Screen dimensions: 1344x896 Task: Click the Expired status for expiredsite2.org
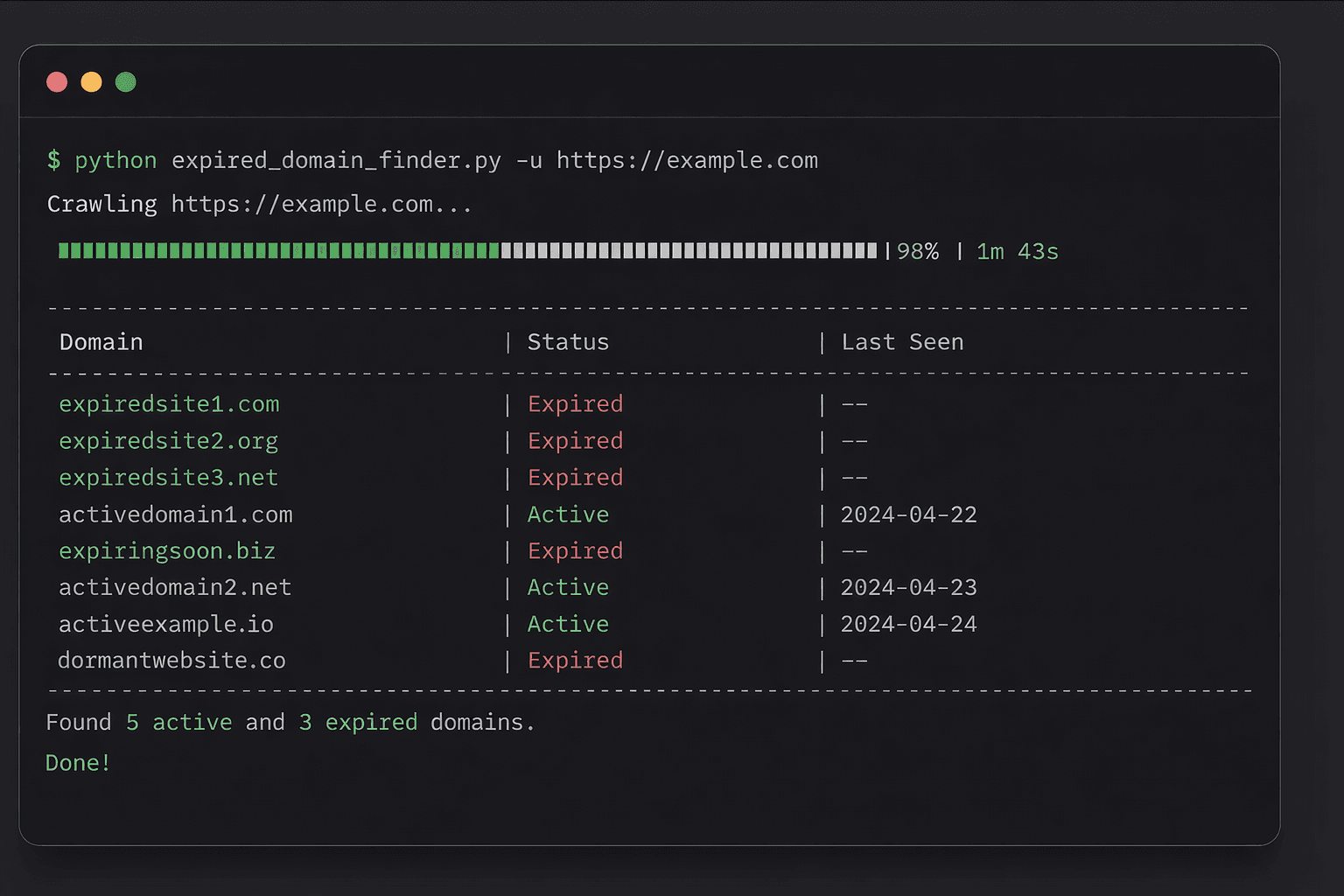click(x=575, y=440)
